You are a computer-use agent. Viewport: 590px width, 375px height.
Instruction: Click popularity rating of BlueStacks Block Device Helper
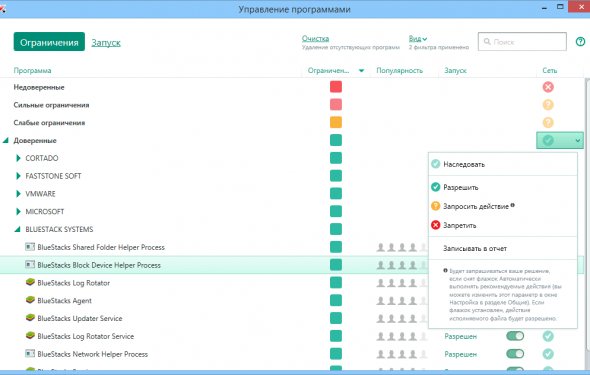[402, 265]
